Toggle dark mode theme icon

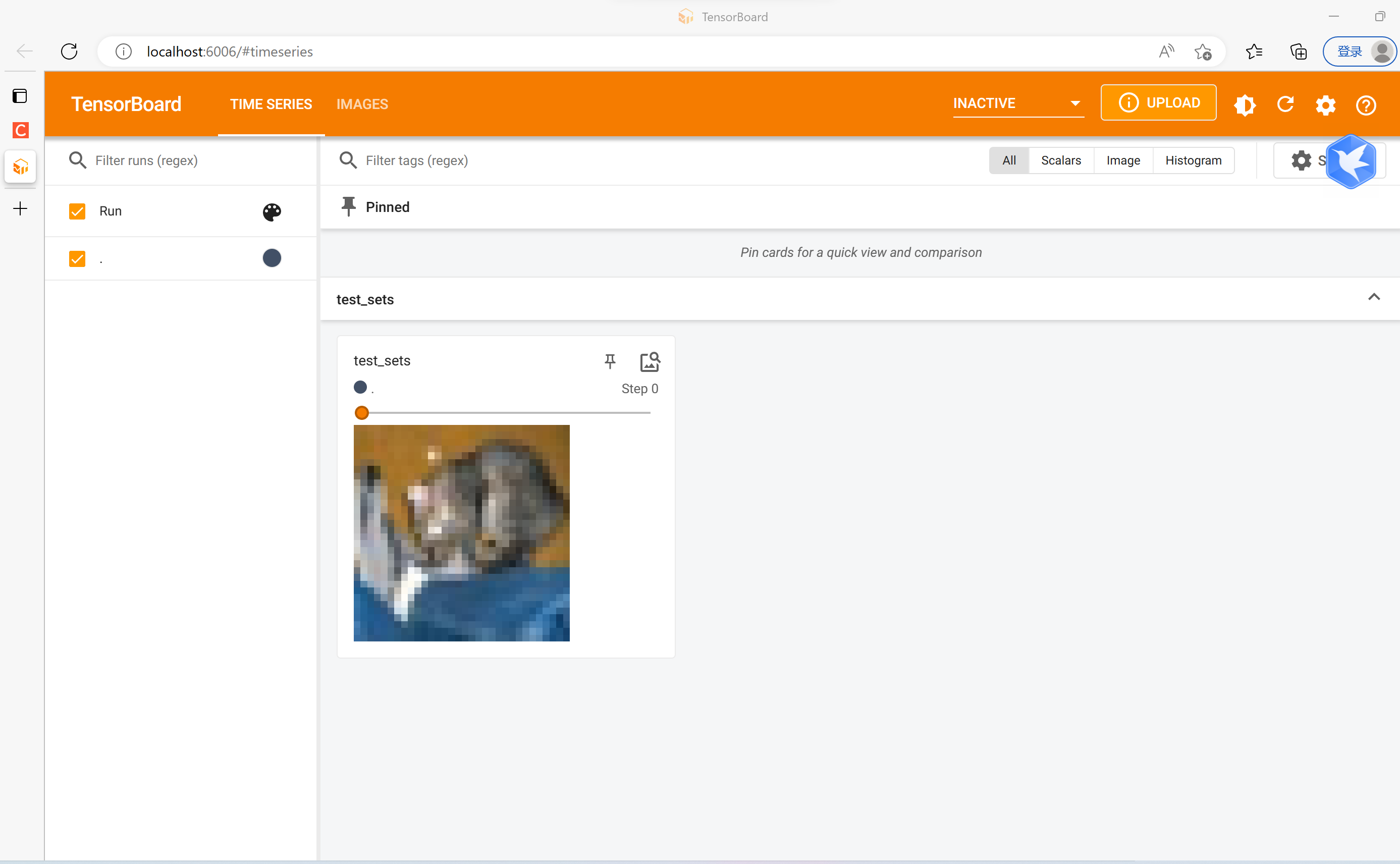coord(1244,104)
